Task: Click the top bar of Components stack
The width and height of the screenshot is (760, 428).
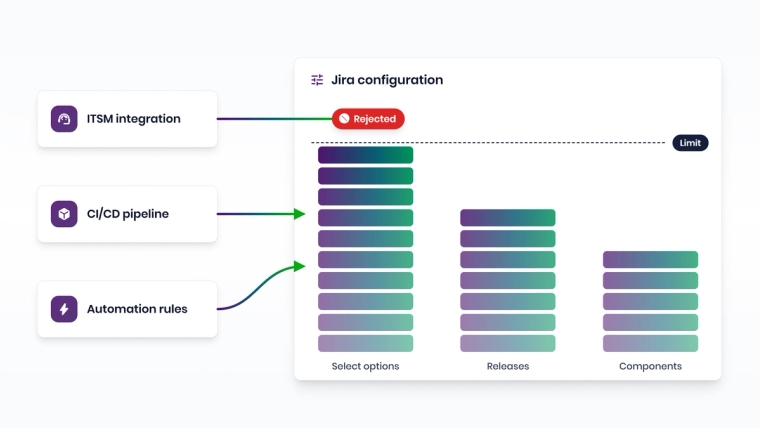Action: [650, 259]
